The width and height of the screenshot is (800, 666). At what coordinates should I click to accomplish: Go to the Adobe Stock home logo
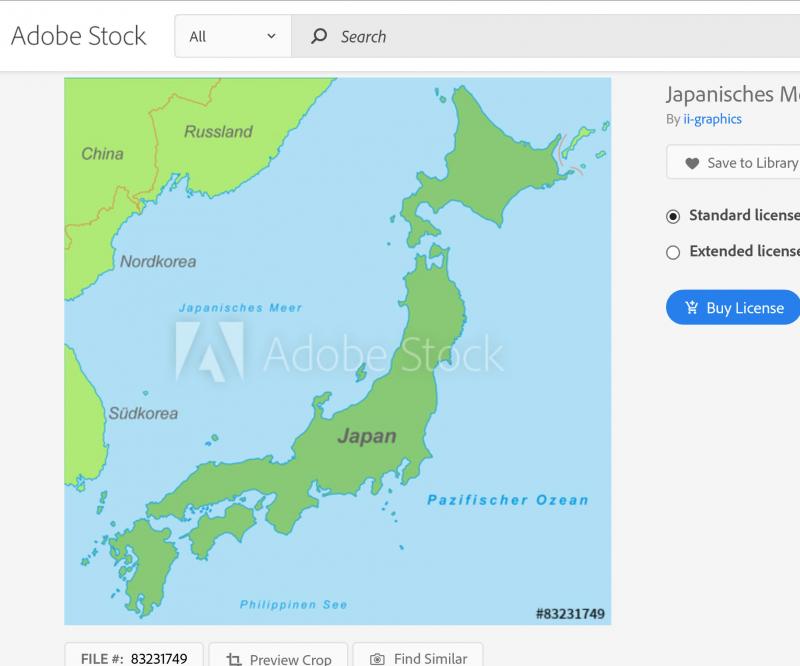click(78, 36)
